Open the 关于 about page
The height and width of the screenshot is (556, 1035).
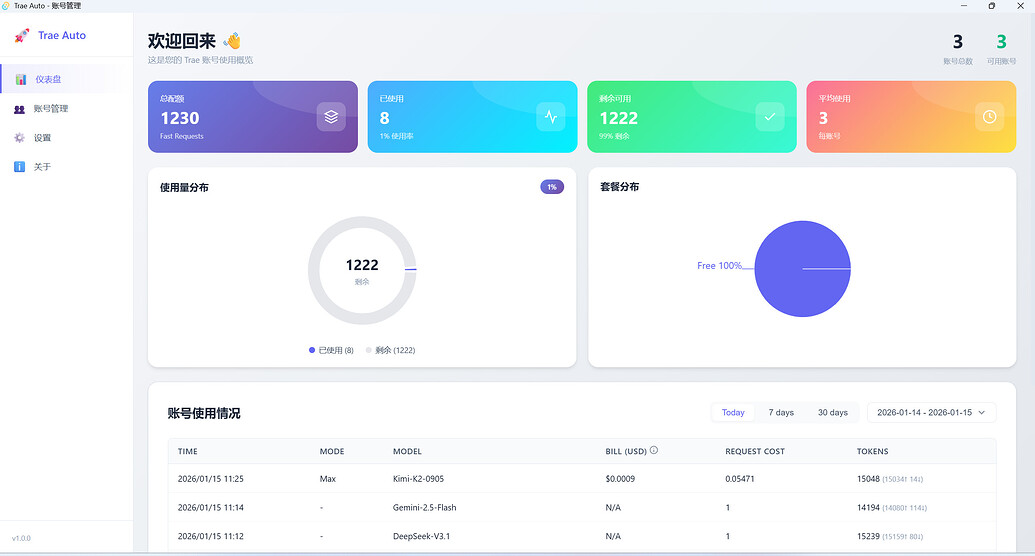pos(66,167)
